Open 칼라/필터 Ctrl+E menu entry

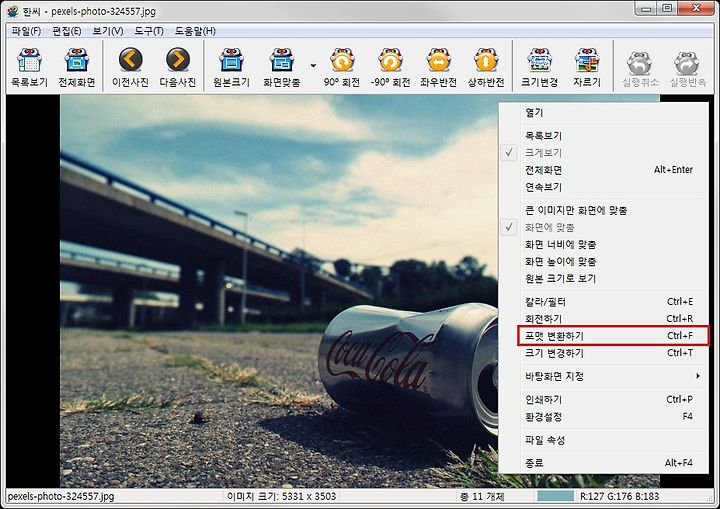[x=604, y=302]
